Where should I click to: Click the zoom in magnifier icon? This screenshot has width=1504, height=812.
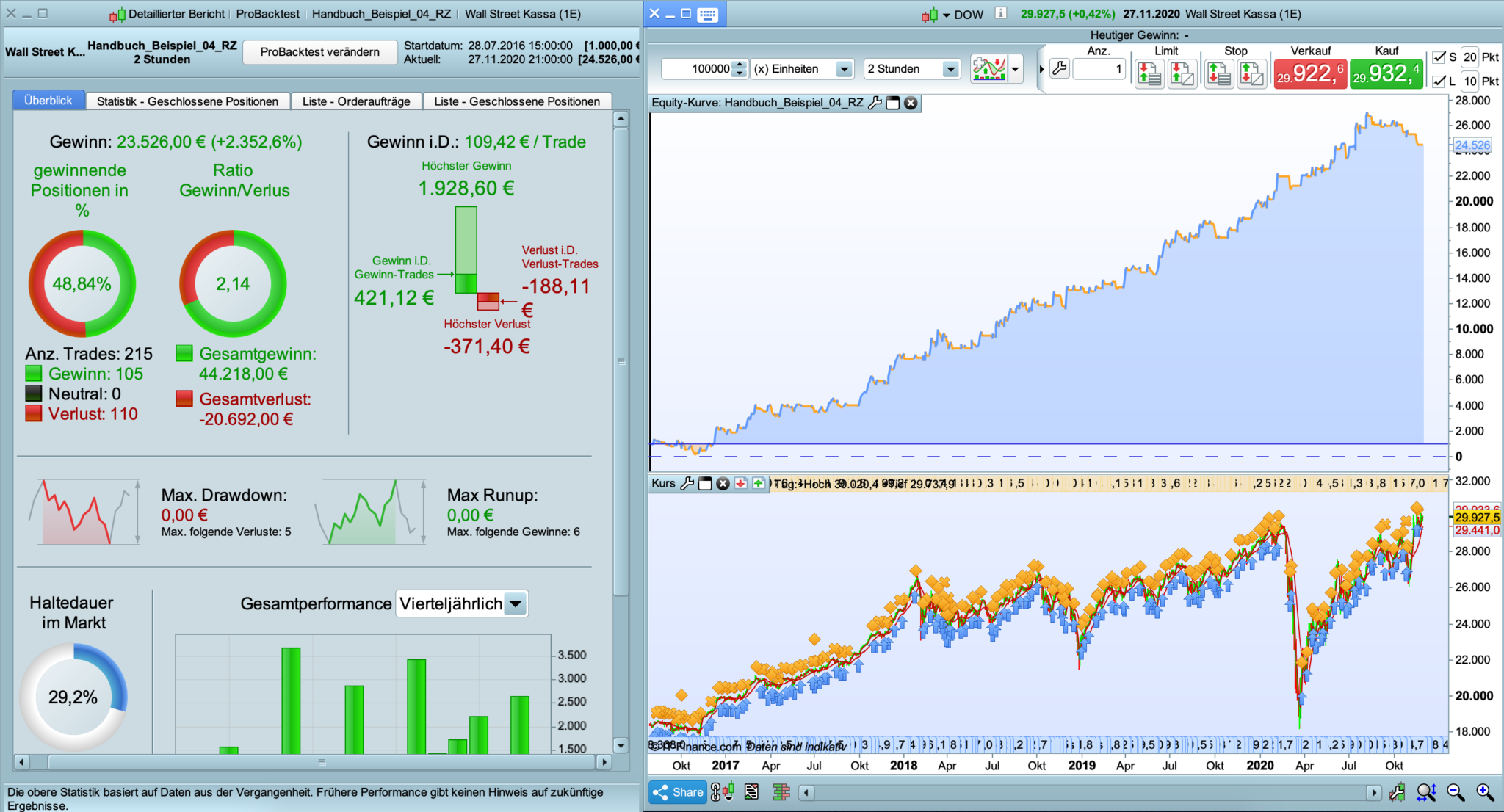tap(1484, 791)
